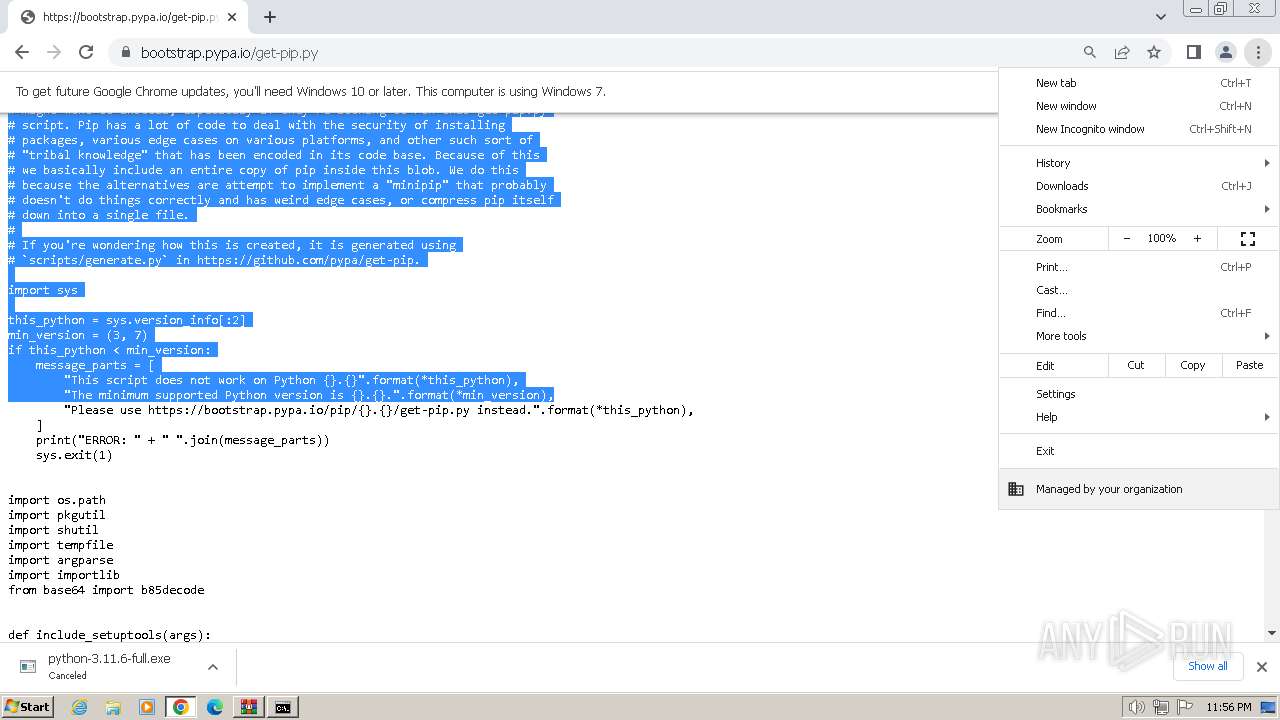Click the 100% zoom level value
1280x720 pixels.
(x=1162, y=239)
